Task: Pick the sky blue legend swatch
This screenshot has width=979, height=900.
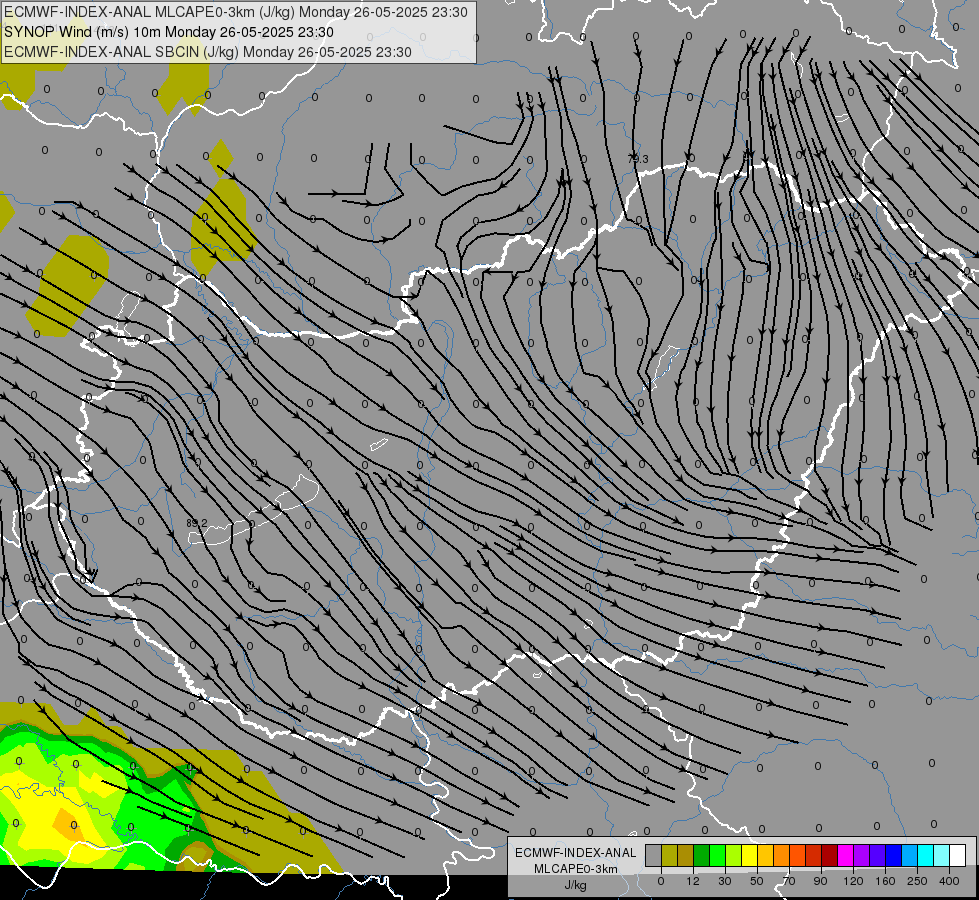Action: (910, 855)
